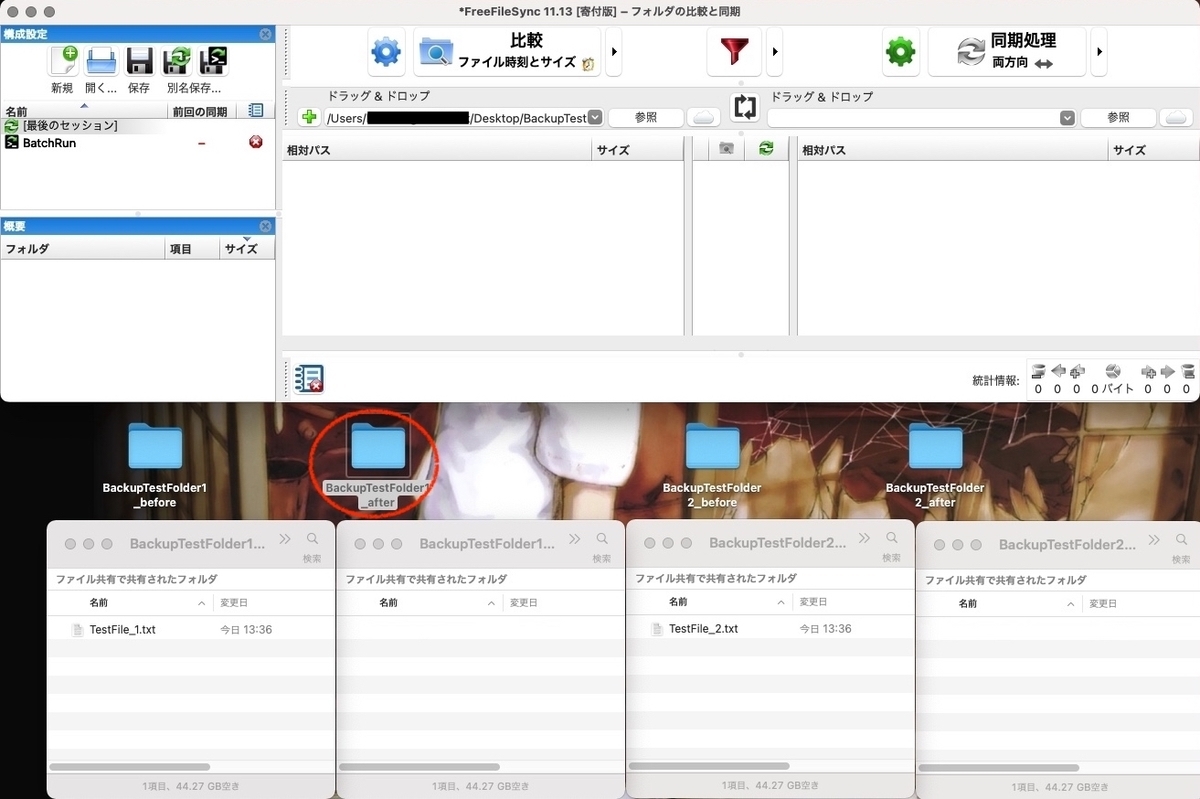Click the left grid サイズ column header
The width and height of the screenshot is (1200, 799).
coord(637,150)
